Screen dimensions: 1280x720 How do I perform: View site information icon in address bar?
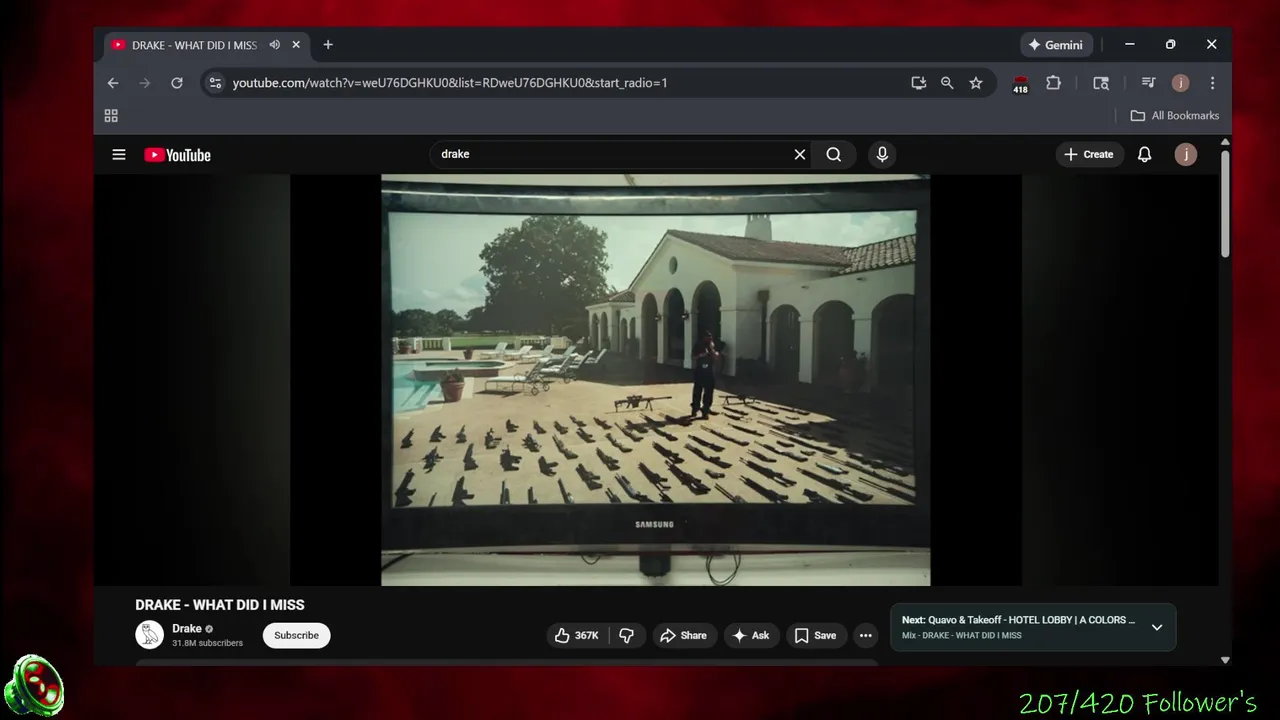tap(215, 83)
